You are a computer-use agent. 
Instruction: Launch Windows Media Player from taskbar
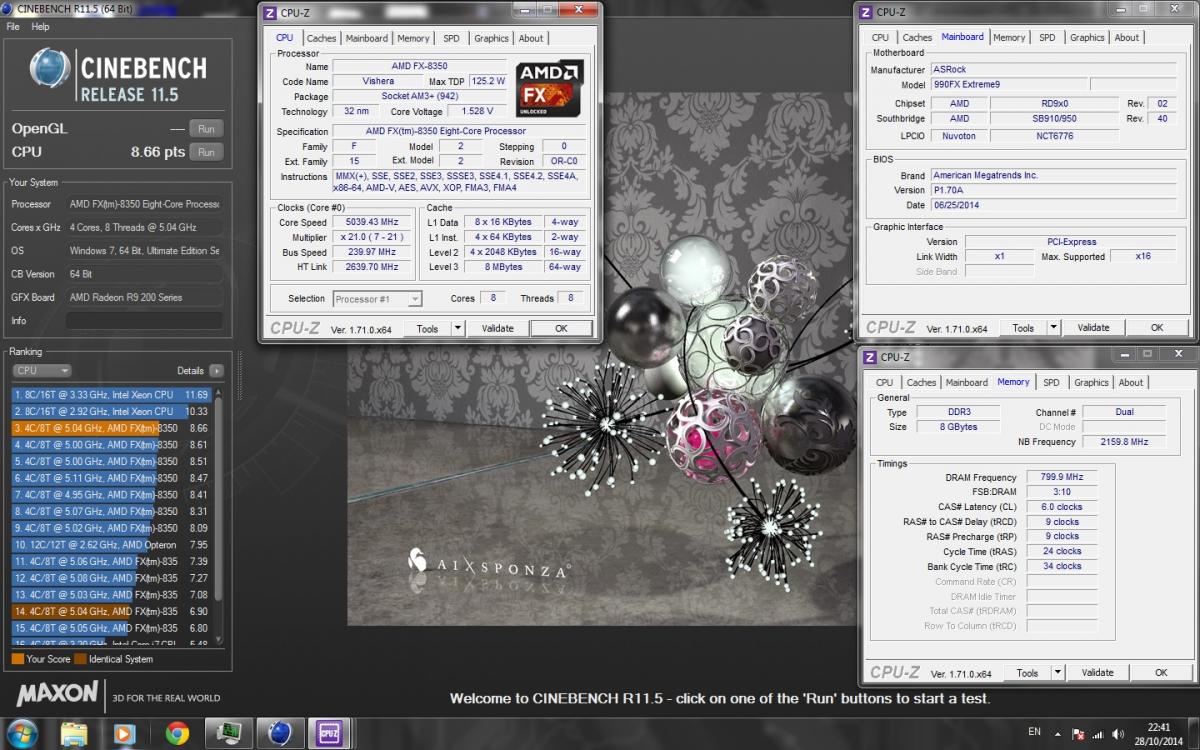coord(125,733)
